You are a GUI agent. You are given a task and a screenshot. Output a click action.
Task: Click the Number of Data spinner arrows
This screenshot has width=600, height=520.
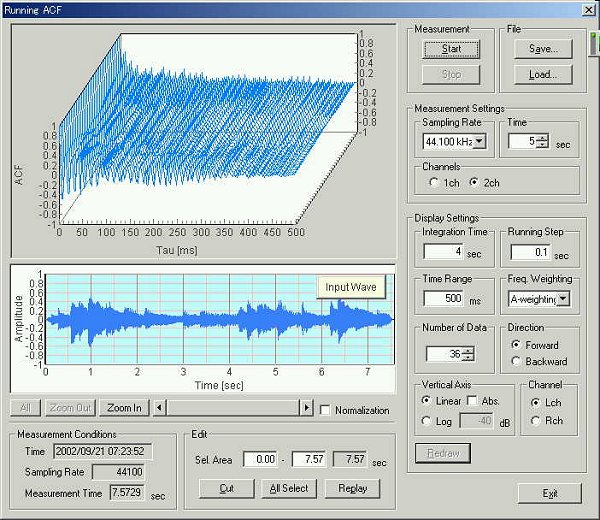tap(468, 353)
